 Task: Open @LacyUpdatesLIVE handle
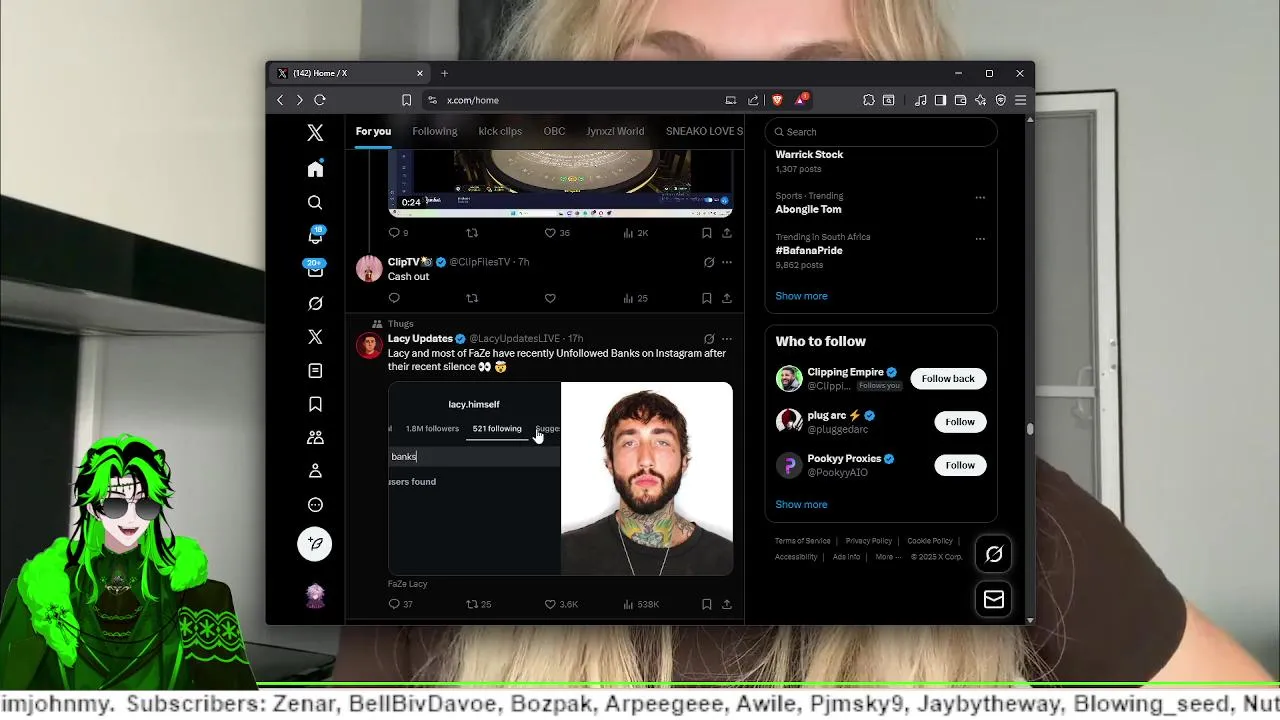click(514, 339)
